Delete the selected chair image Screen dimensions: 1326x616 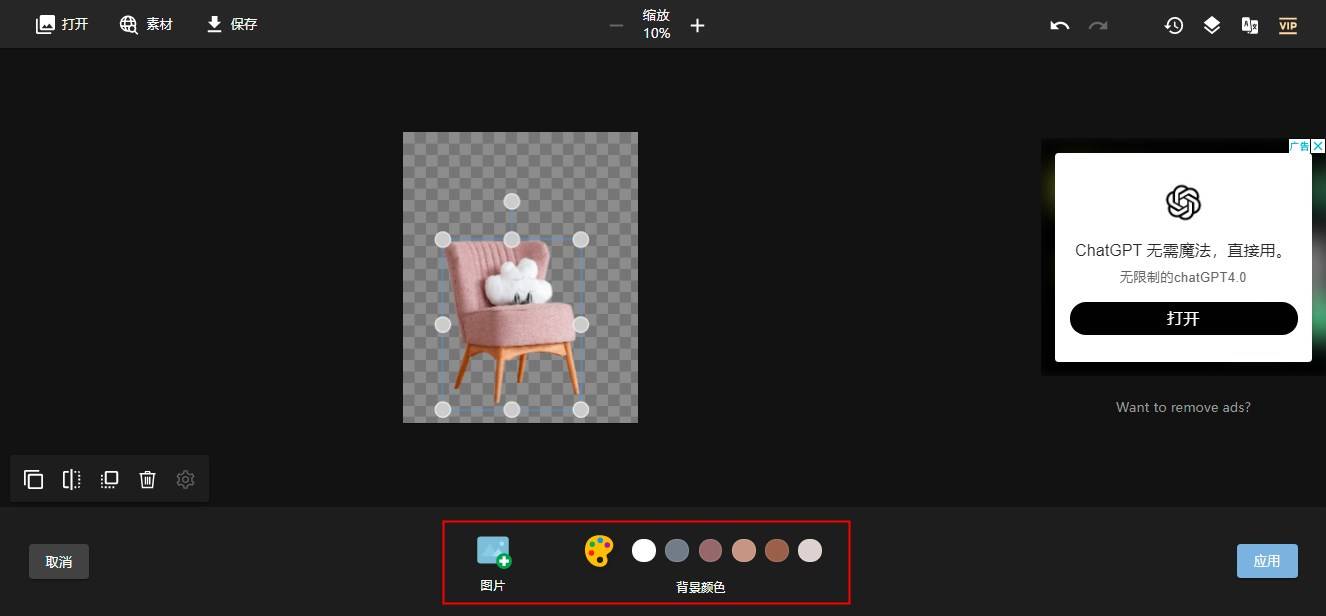tap(147, 479)
